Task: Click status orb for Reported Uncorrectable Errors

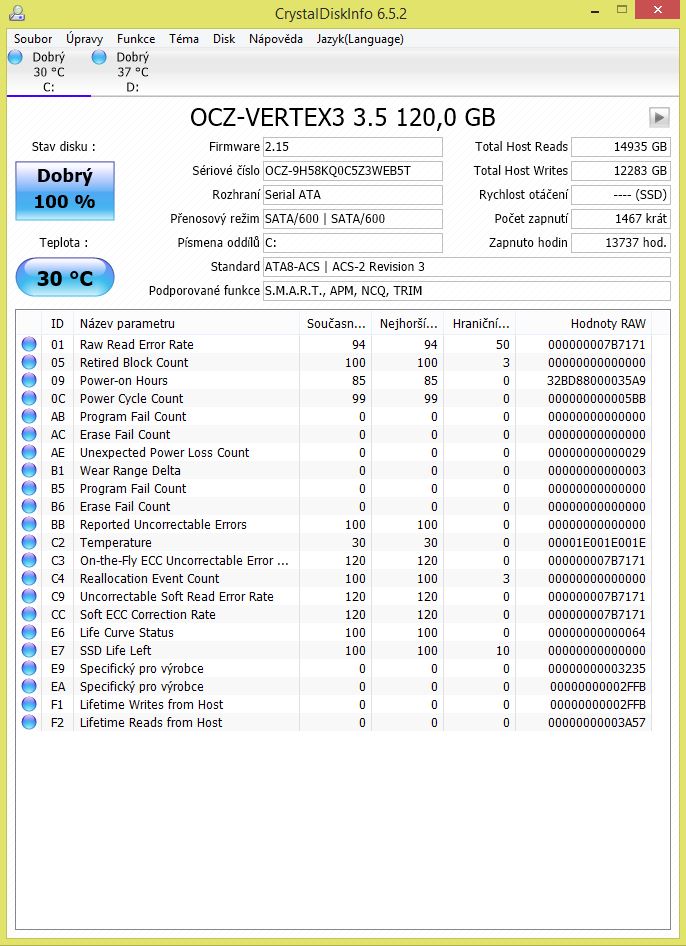Action: (29, 524)
